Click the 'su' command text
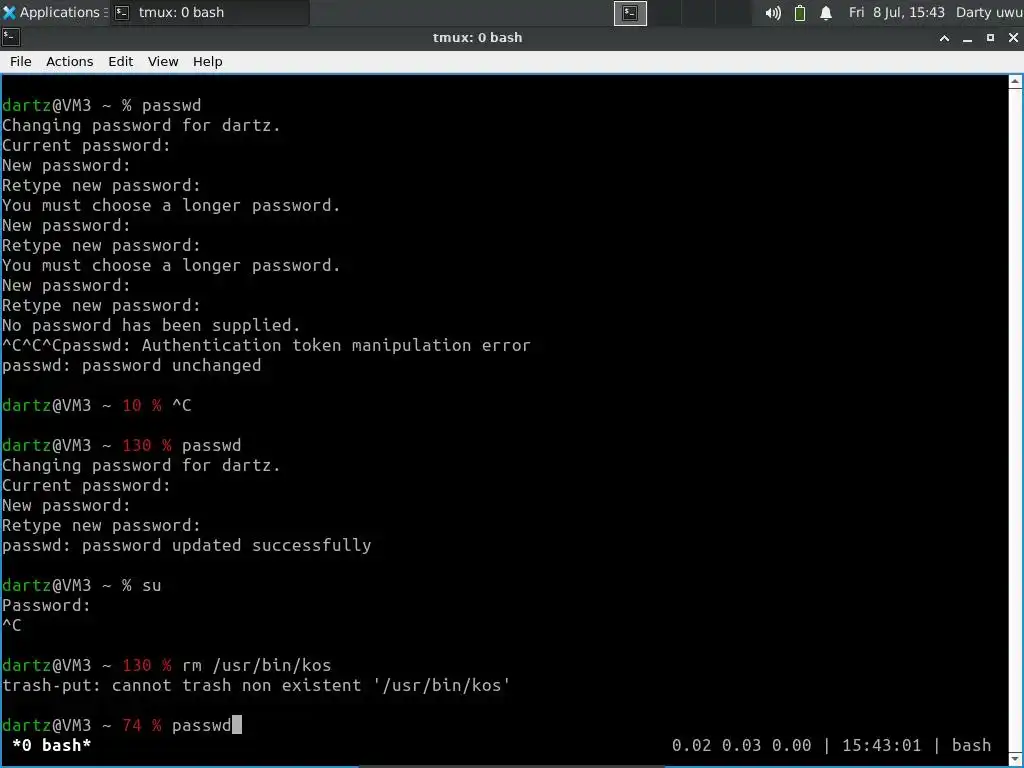The height and width of the screenshot is (768, 1024). 152,586
